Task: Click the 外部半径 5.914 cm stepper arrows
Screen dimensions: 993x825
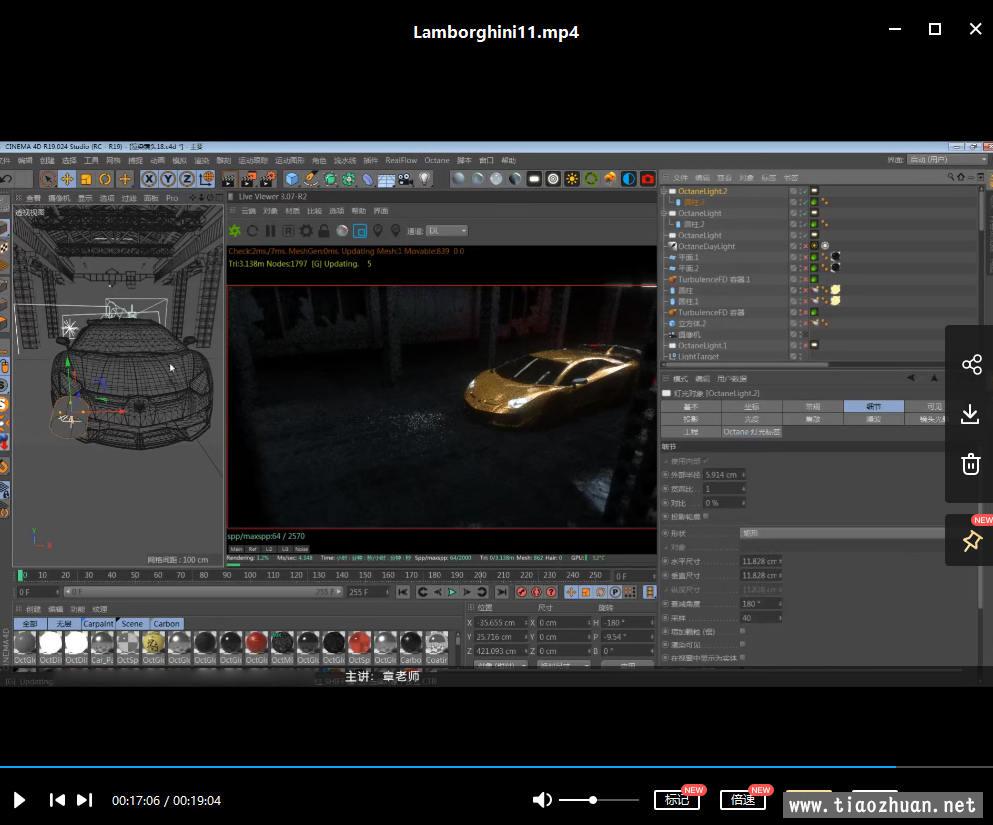Action: (743, 475)
